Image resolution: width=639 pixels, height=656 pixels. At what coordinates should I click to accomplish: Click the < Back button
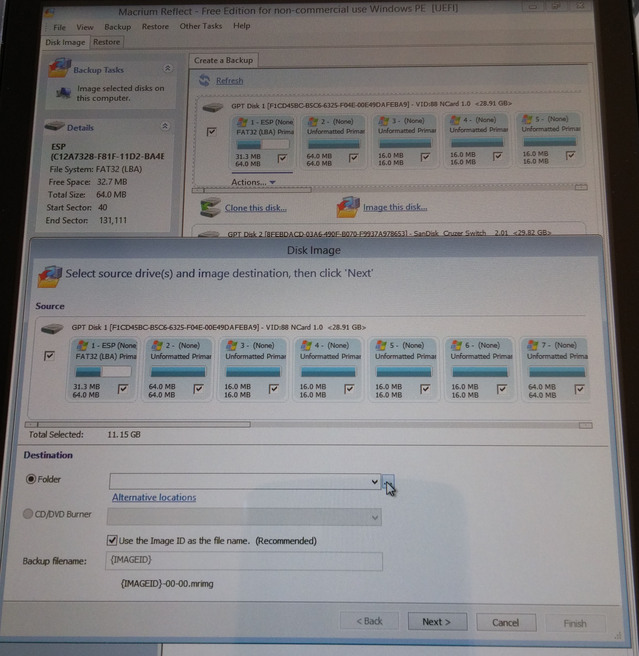(369, 621)
